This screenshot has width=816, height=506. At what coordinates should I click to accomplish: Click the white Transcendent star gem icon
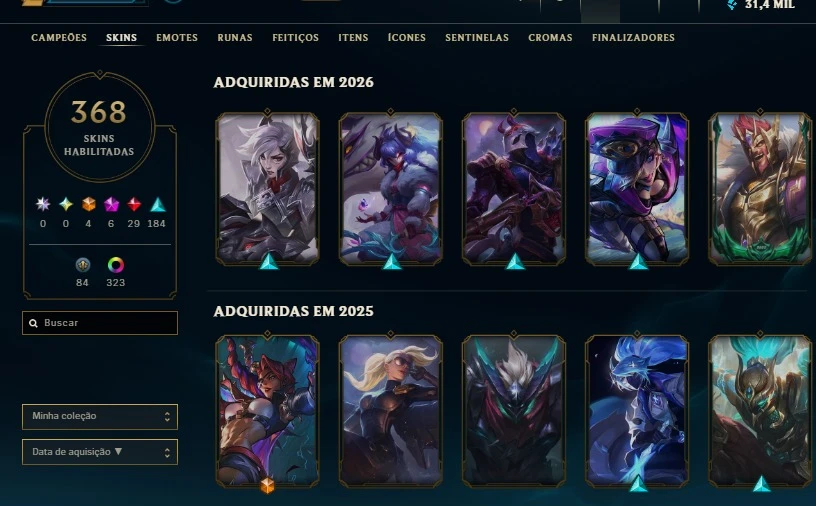[x=43, y=204]
